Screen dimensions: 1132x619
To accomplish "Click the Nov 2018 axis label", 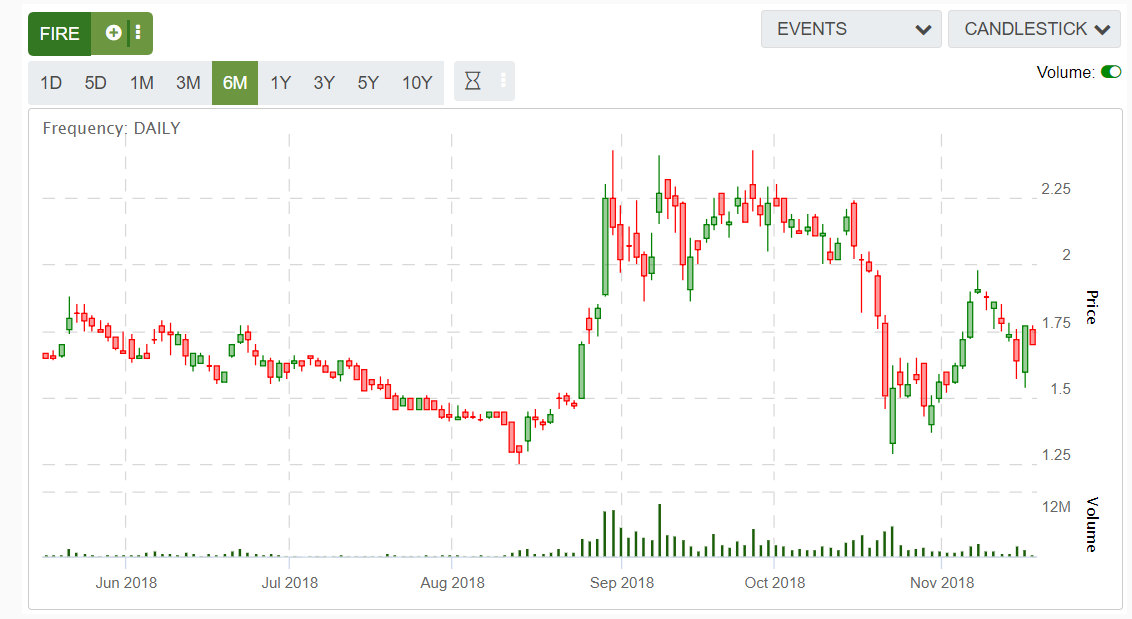I will pos(942,583).
